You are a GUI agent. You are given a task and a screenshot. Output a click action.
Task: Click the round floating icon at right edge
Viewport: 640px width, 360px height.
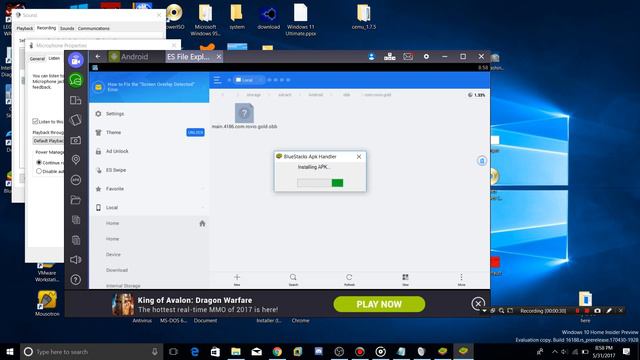[482, 160]
